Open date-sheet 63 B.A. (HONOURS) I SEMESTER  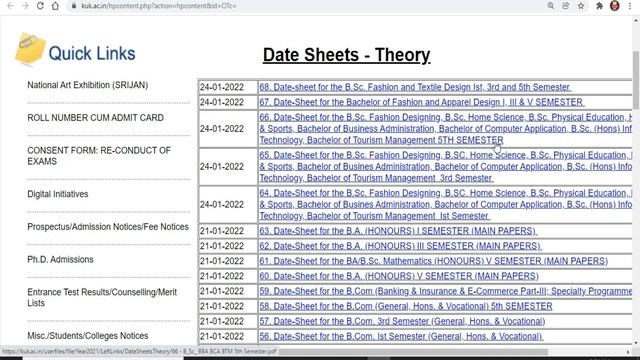click(x=398, y=231)
